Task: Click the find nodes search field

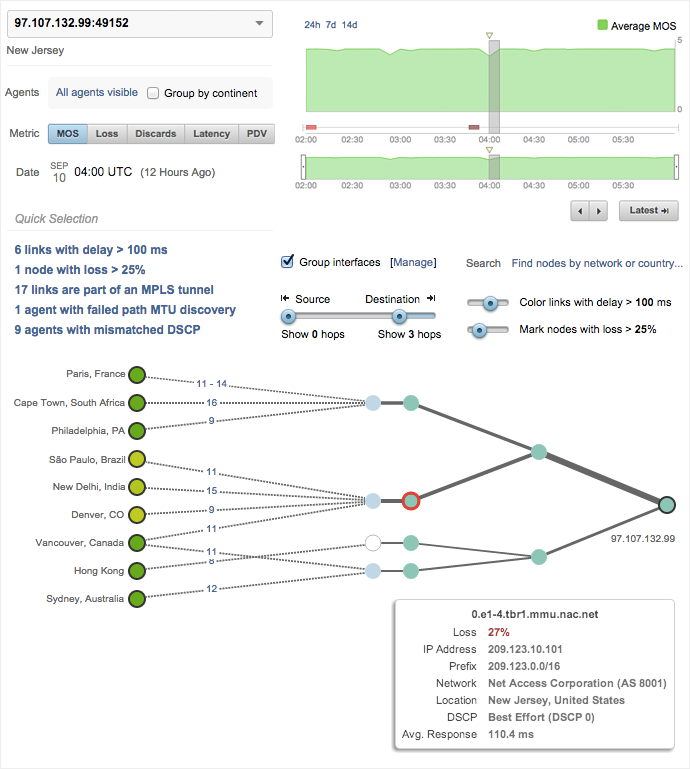Action: click(x=597, y=263)
